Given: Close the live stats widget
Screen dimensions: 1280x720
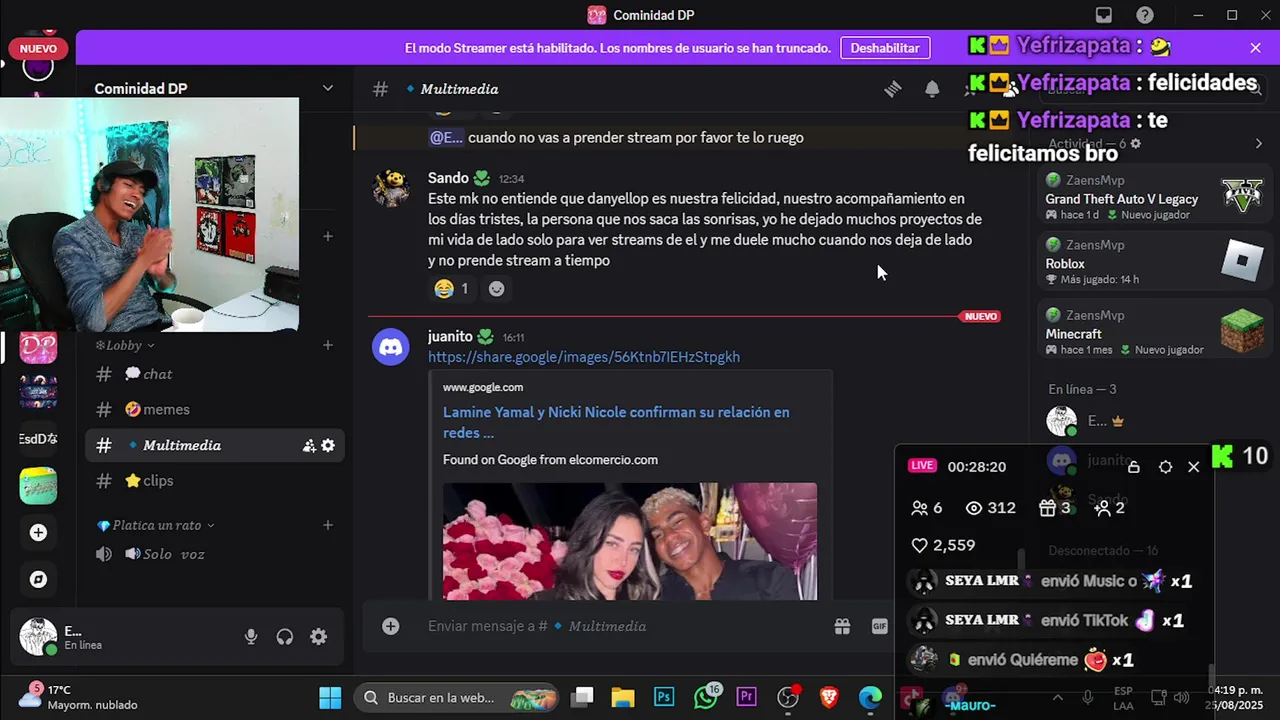Looking at the screenshot, I should coord(1193,467).
